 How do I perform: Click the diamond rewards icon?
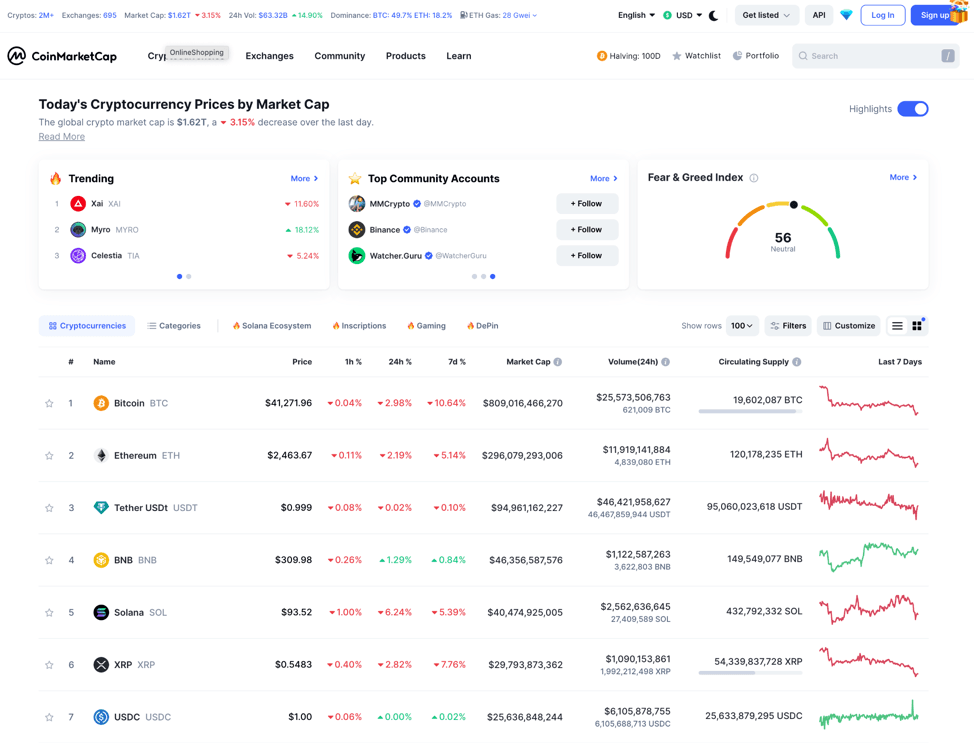(846, 16)
